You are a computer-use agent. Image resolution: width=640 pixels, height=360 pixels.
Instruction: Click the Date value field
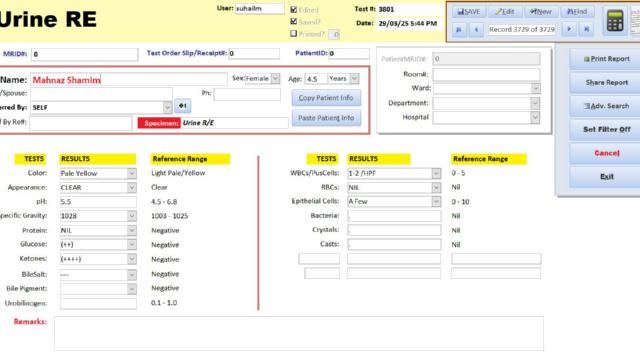pos(408,24)
